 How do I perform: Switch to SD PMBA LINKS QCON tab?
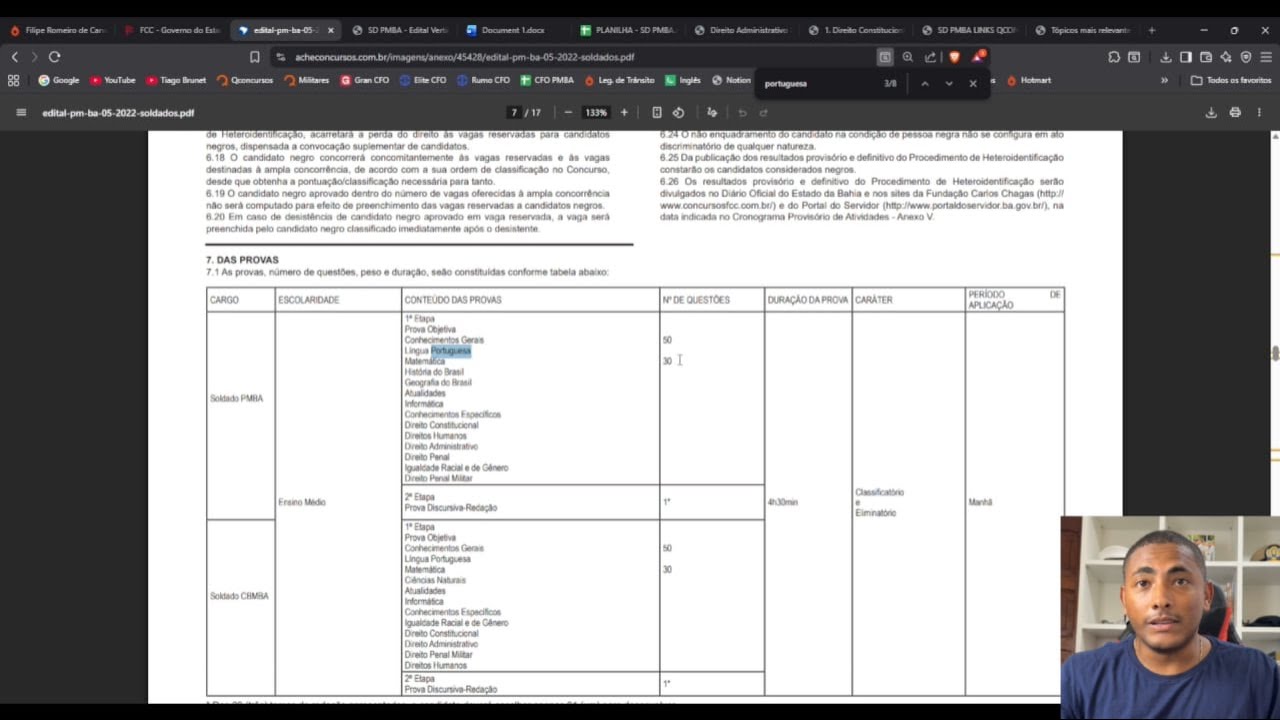(x=970, y=30)
